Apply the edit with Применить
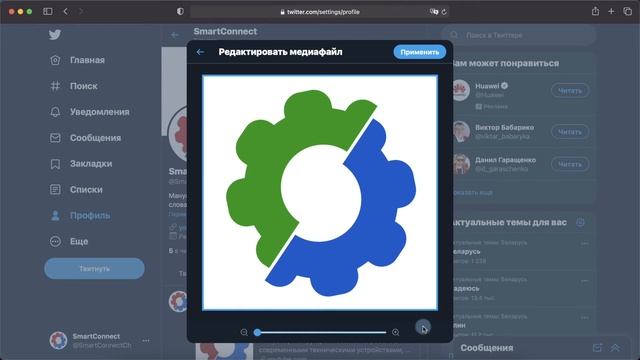This screenshot has height=360, width=640. tap(419, 52)
